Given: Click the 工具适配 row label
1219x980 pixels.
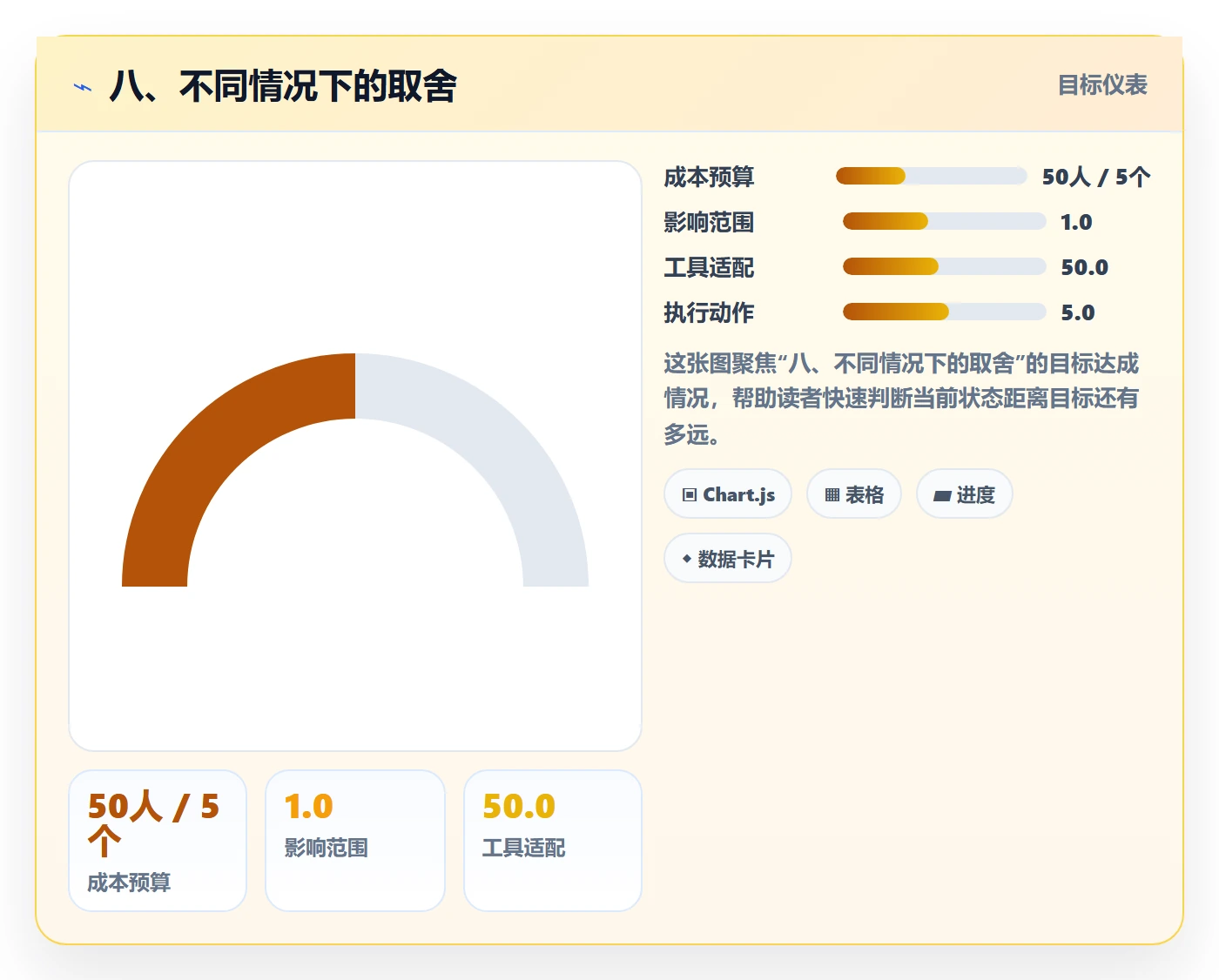Looking at the screenshot, I should pos(709,268).
